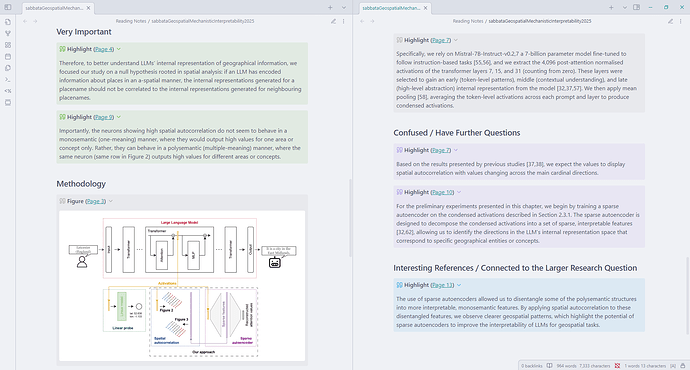Click the templater code icon in ribbon
Image resolution: width=690 pixels, height=370 pixels.
coord(7,91)
